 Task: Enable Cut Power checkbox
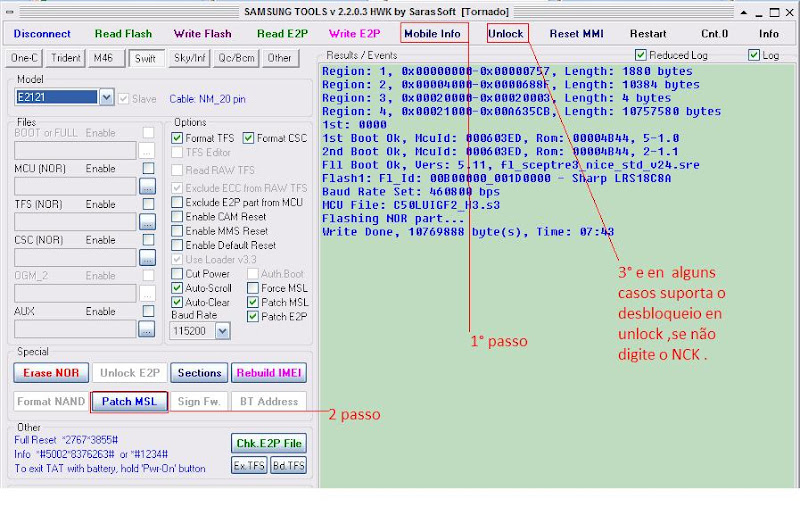coord(177,274)
